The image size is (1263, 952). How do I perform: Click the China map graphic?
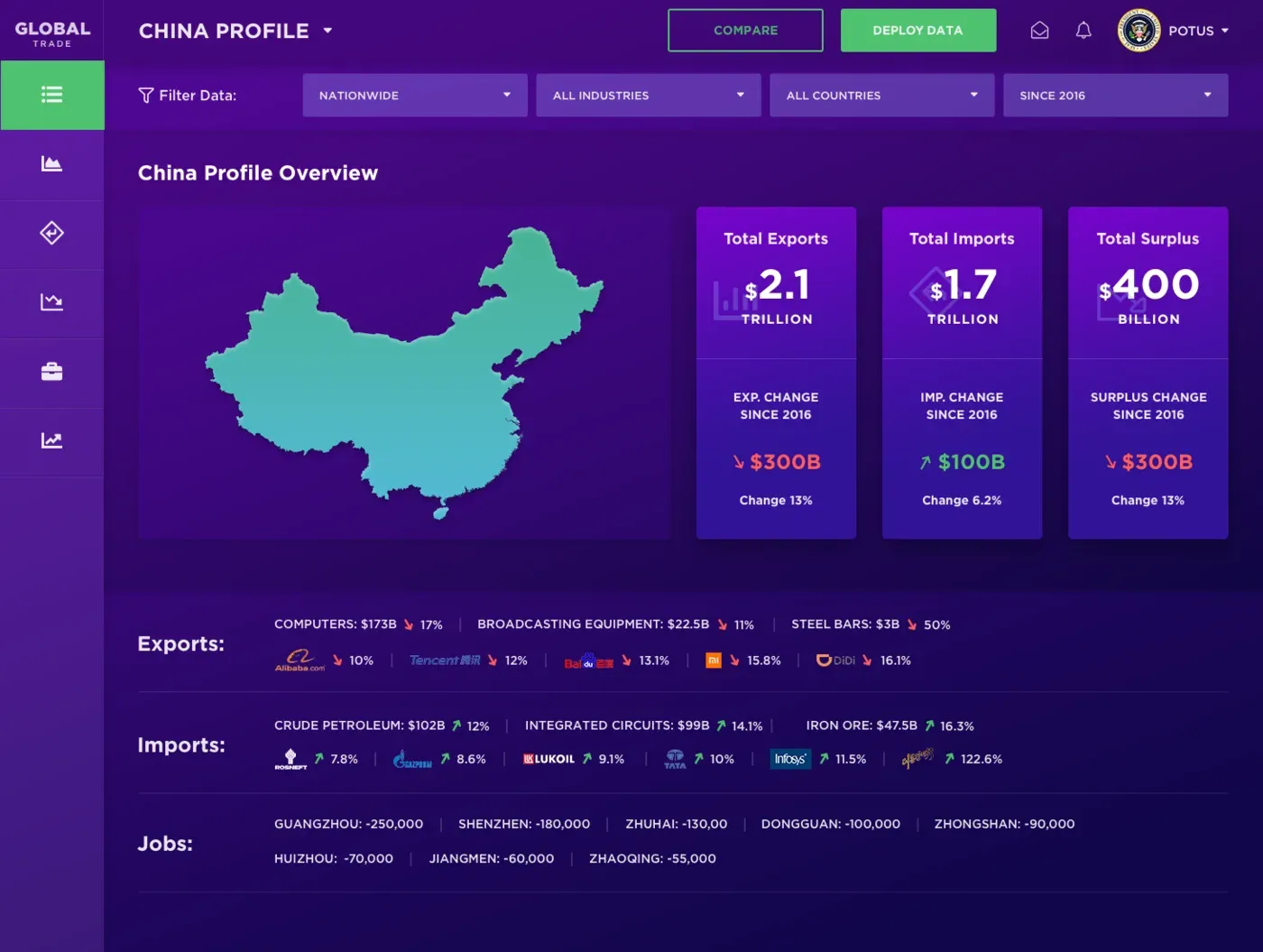pos(404,373)
